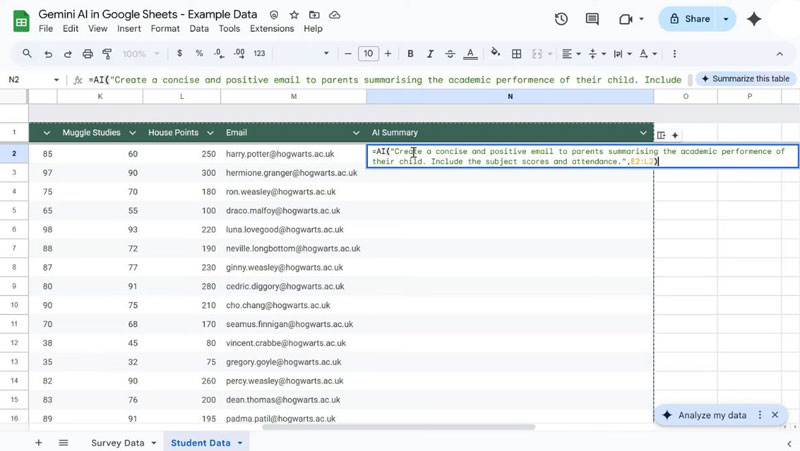Click the print icon in toolbar

coord(88,54)
